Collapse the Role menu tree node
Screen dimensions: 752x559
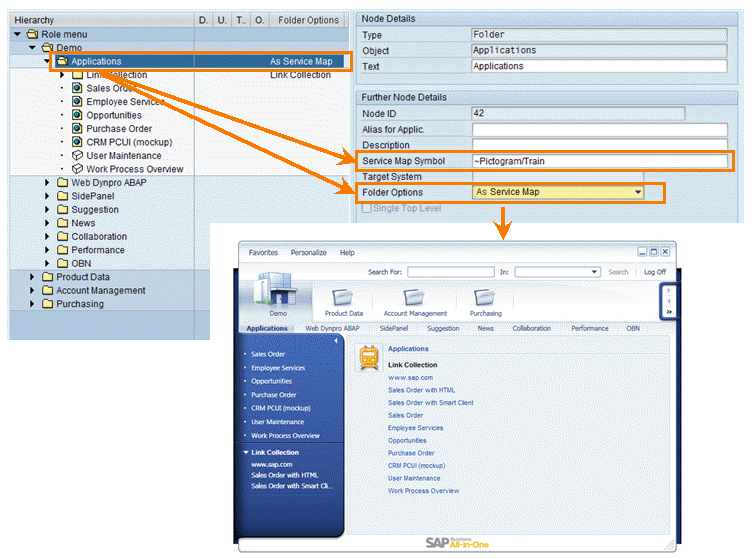point(18,34)
